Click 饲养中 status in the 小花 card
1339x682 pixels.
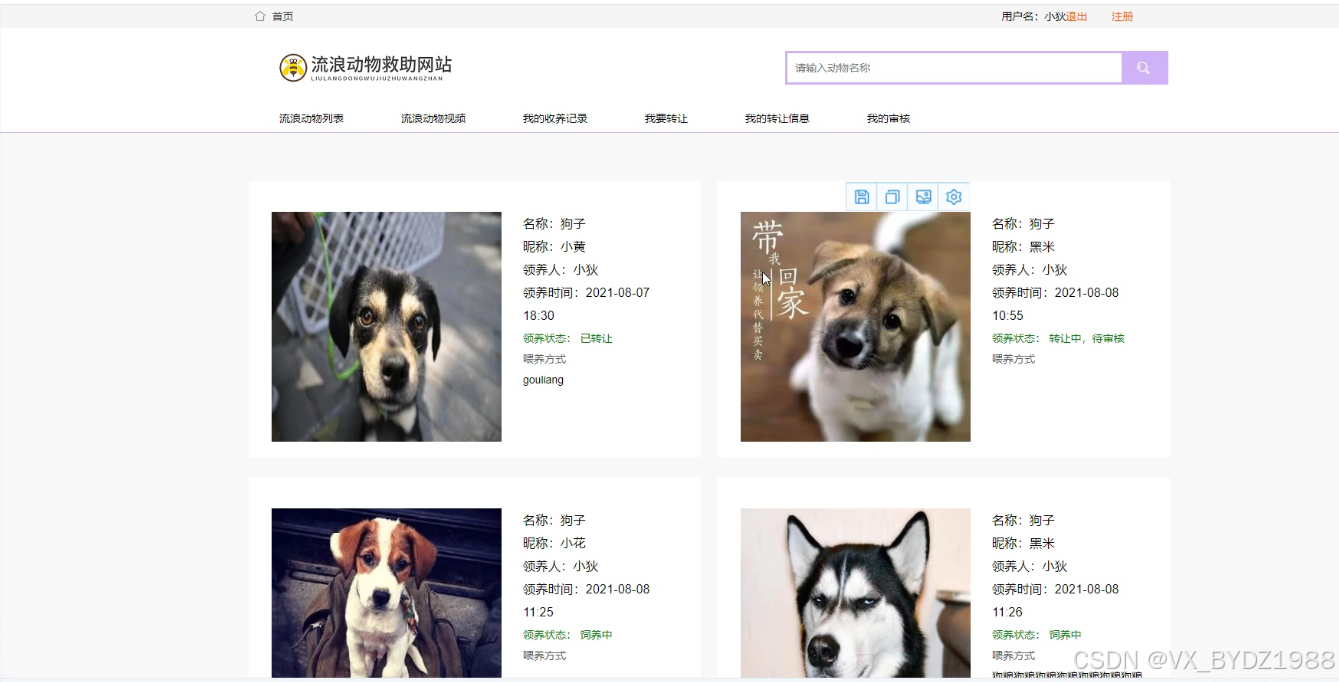point(596,635)
